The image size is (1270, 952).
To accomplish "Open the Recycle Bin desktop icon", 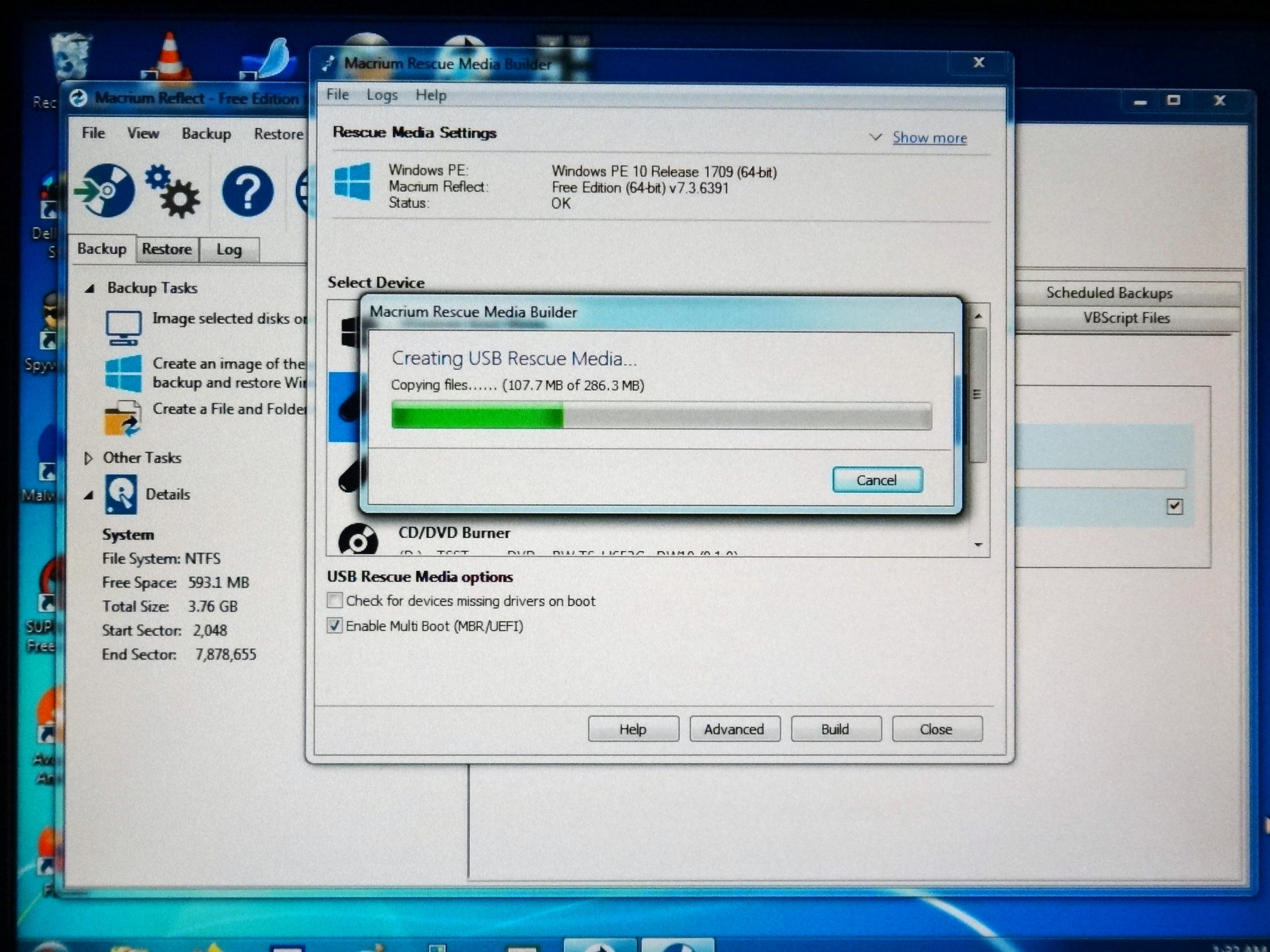I will pyautogui.click(x=71, y=56).
